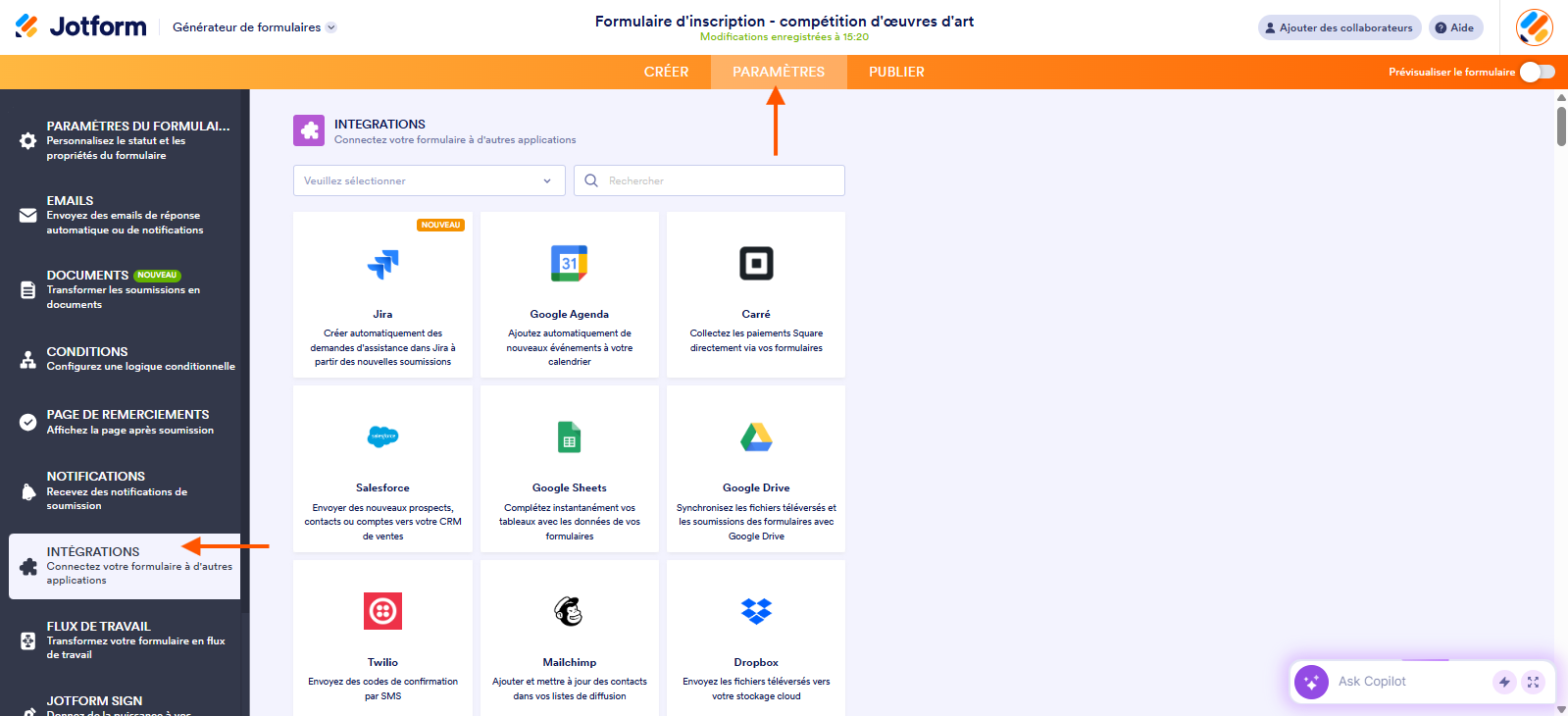Image resolution: width=1568 pixels, height=716 pixels.
Task: Open the Veuillez sélectionner dropdown
Action: 430,180
